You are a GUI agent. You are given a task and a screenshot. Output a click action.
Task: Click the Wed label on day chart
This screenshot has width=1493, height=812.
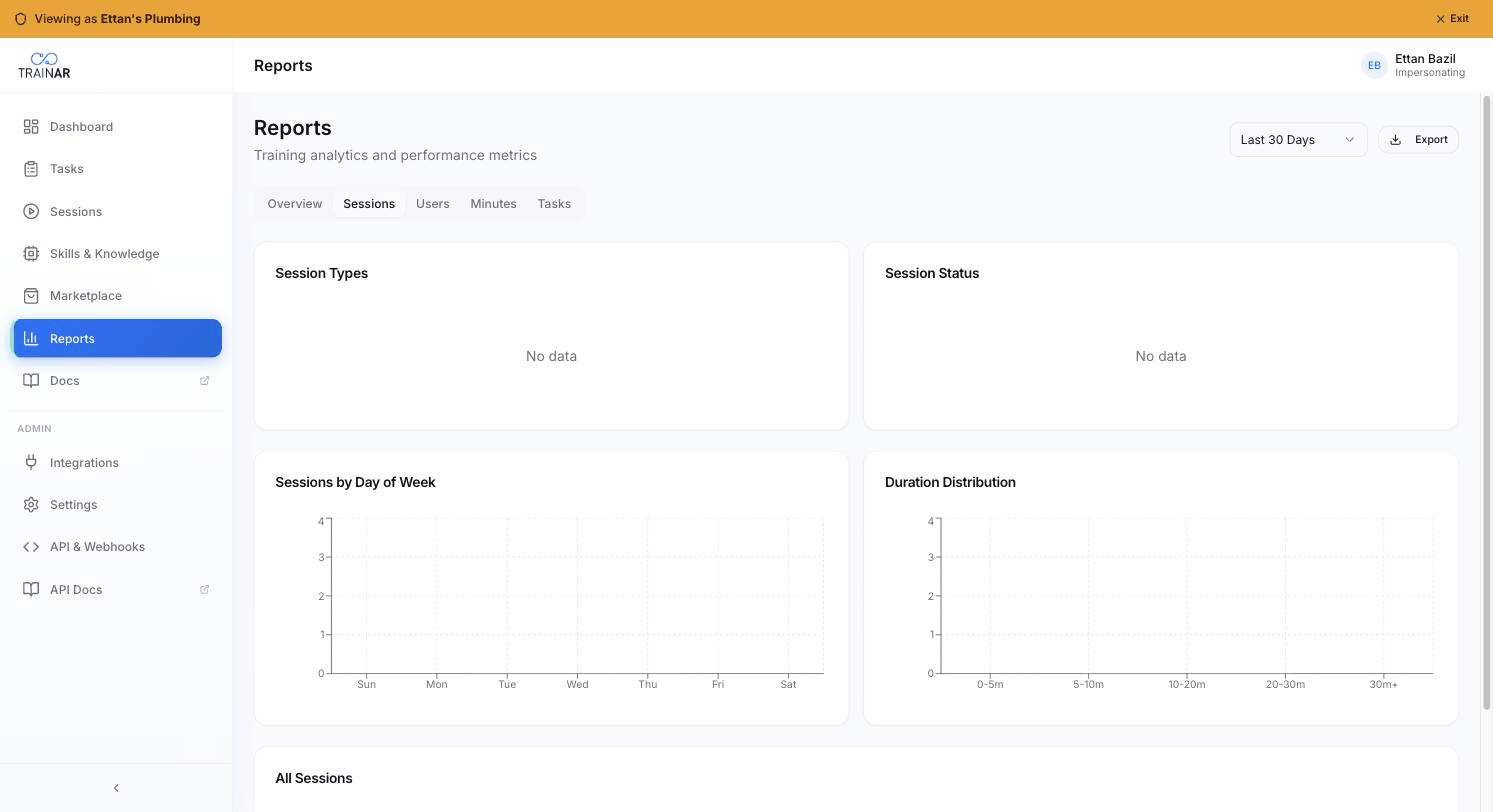(577, 685)
